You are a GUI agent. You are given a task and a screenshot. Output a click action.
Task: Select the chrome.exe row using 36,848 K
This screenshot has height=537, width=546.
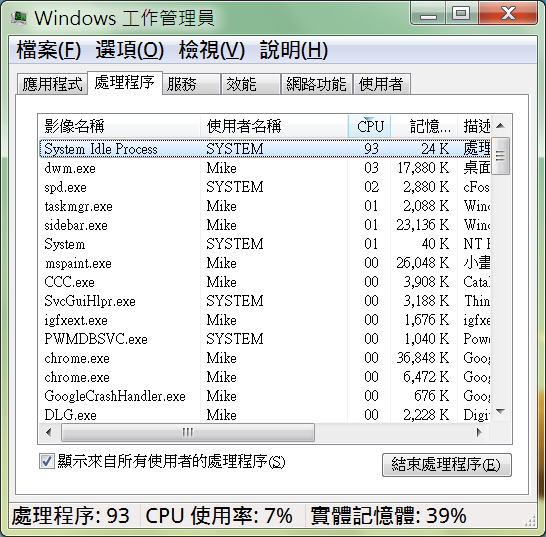click(x=265, y=358)
